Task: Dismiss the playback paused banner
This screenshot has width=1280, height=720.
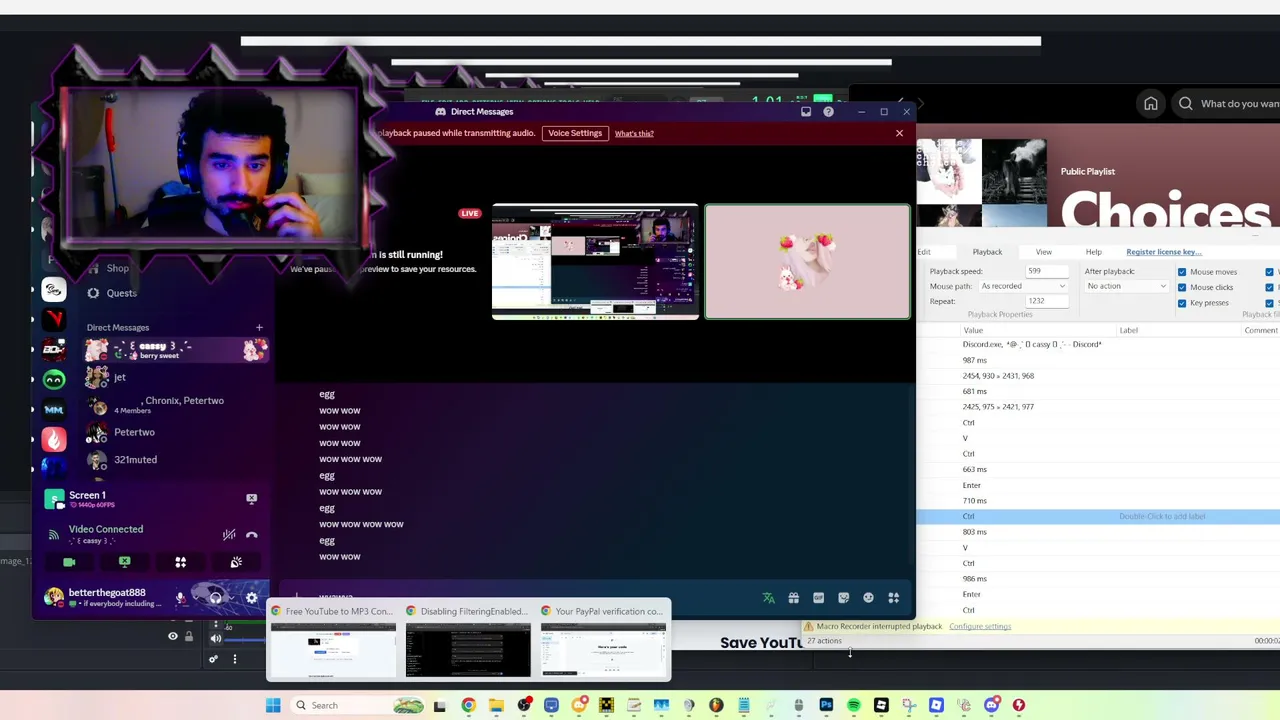Action: point(899,133)
